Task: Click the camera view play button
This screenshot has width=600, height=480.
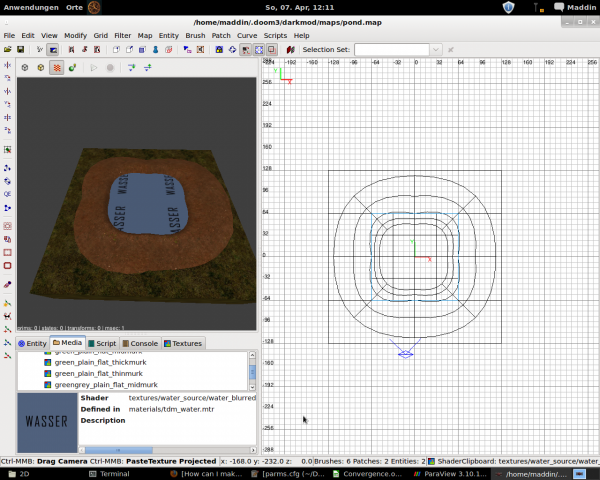Action: pyautogui.click(x=94, y=68)
